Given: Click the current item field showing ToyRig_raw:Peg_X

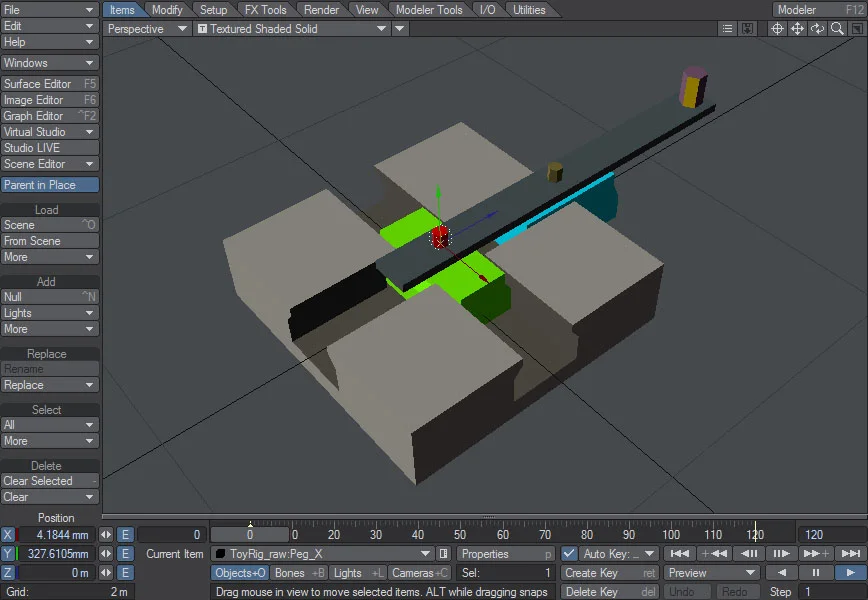Looking at the screenshot, I should click(320, 553).
